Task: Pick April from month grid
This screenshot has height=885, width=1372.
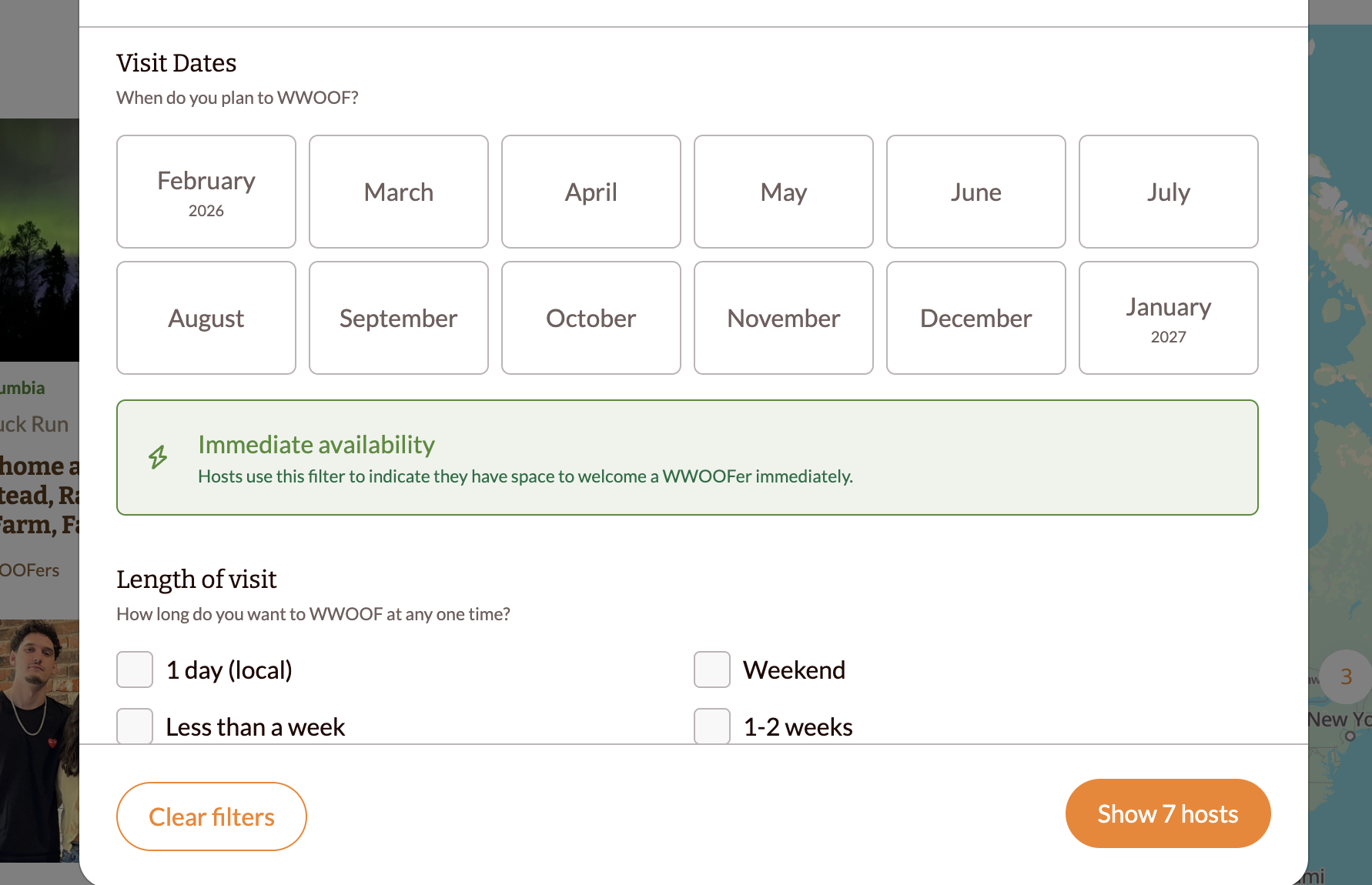Action: [x=591, y=192]
